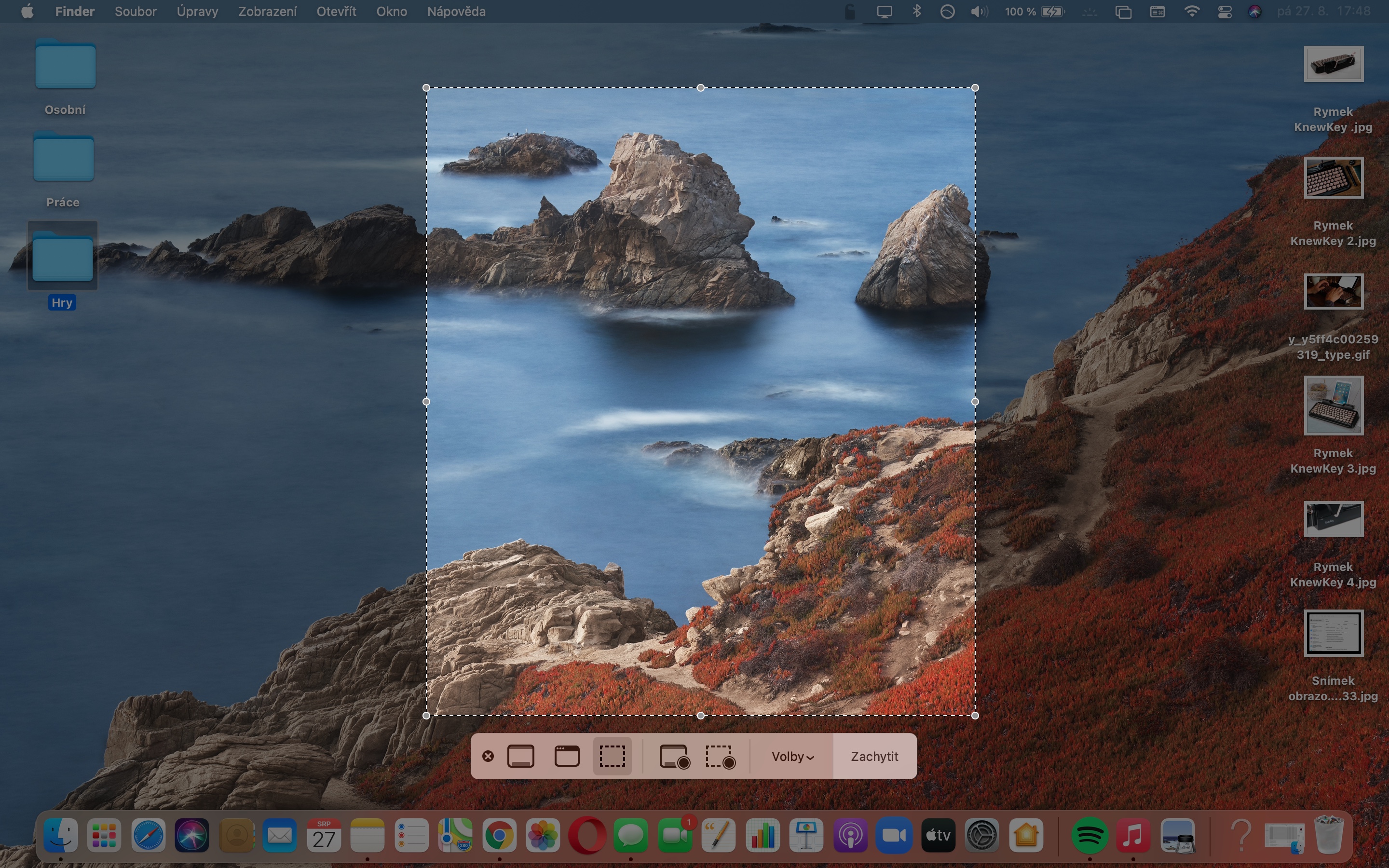Open the Nápověda menu
The height and width of the screenshot is (868, 1389).
[x=456, y=12]
